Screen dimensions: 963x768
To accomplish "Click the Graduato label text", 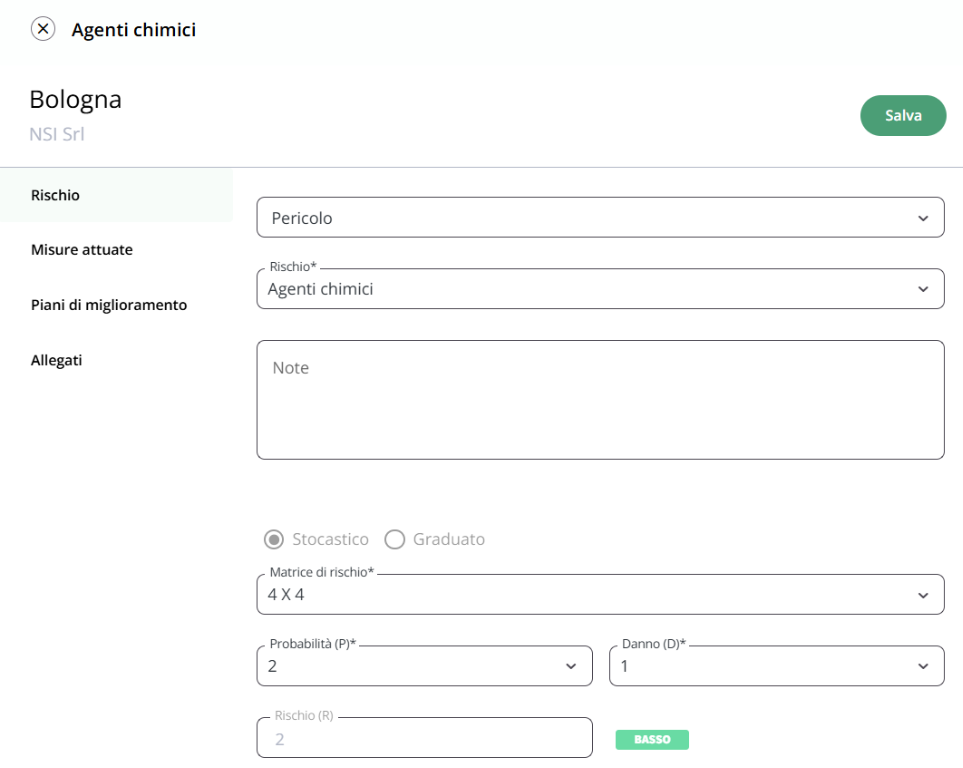I will (449, 539).
